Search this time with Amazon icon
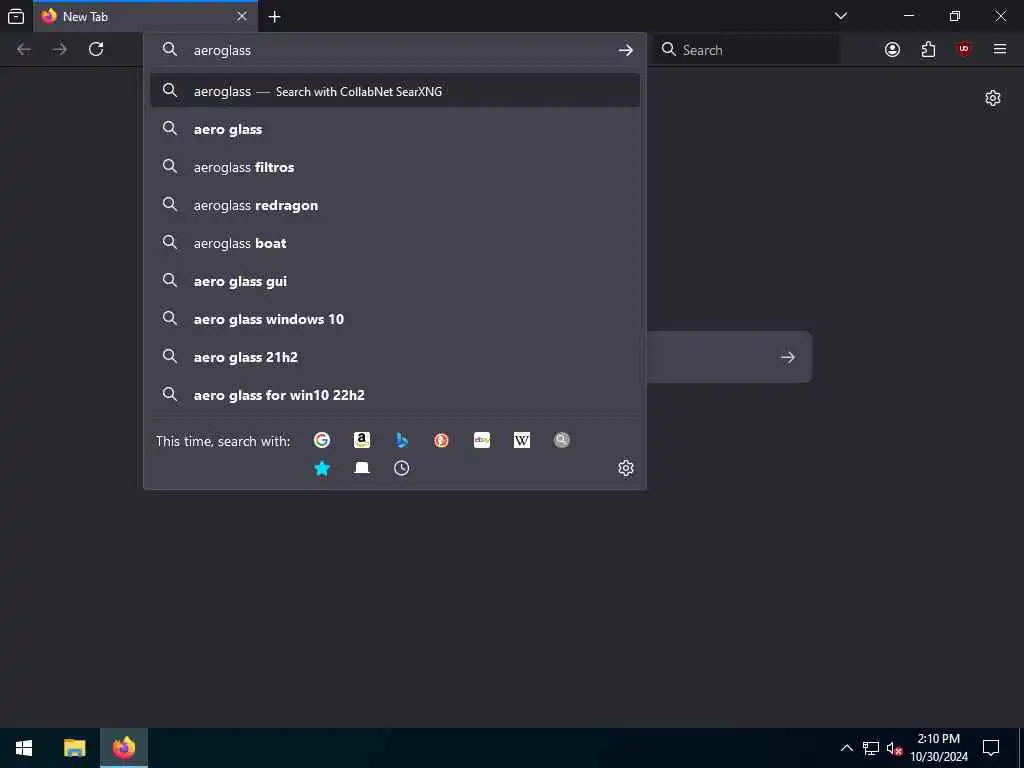The width and height of the screenshot is (1024, 768). click(x=362, y=440)
